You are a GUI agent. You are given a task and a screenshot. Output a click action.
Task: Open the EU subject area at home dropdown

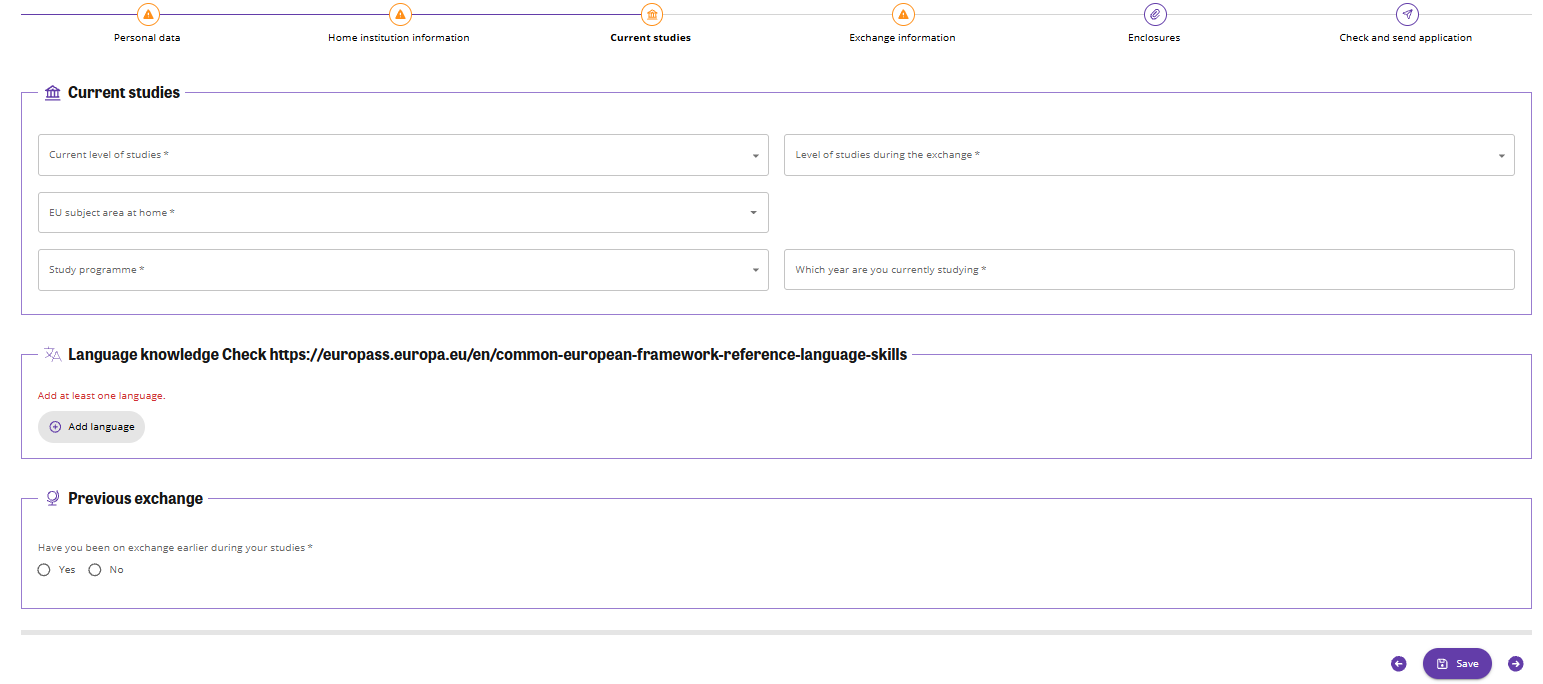tap(403, 213)
